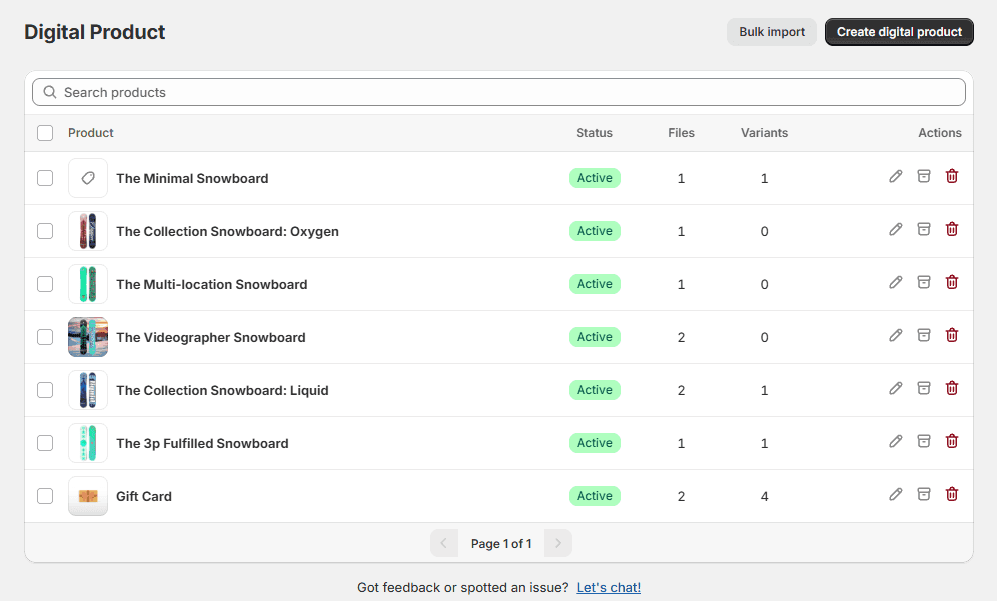Viewport: 997px width, 601px height.
Task: Focus the Search products field
Action: pos(499,92)
